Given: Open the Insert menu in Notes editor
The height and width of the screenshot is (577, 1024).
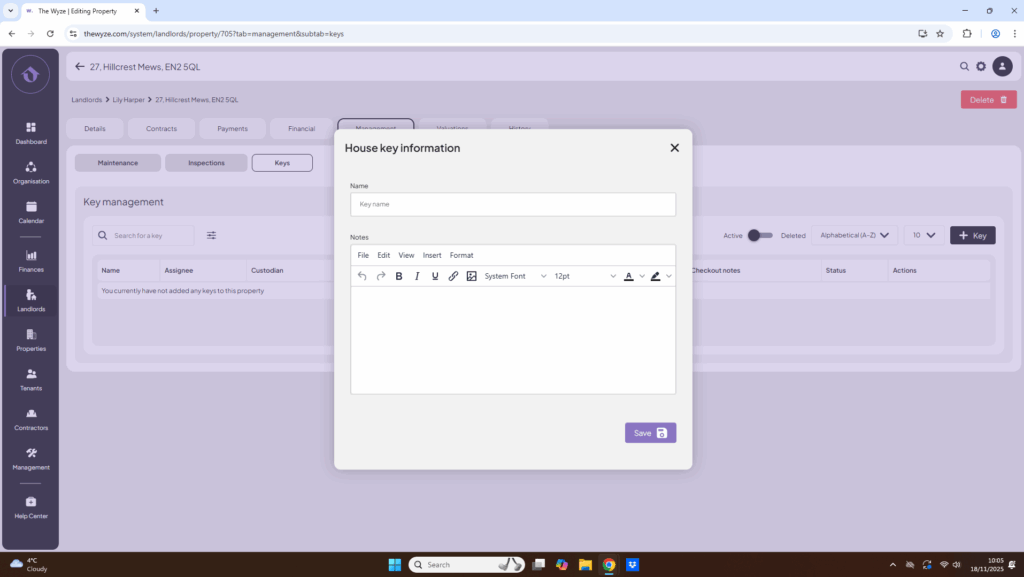Looking at the screenshot, I should 432,255.
